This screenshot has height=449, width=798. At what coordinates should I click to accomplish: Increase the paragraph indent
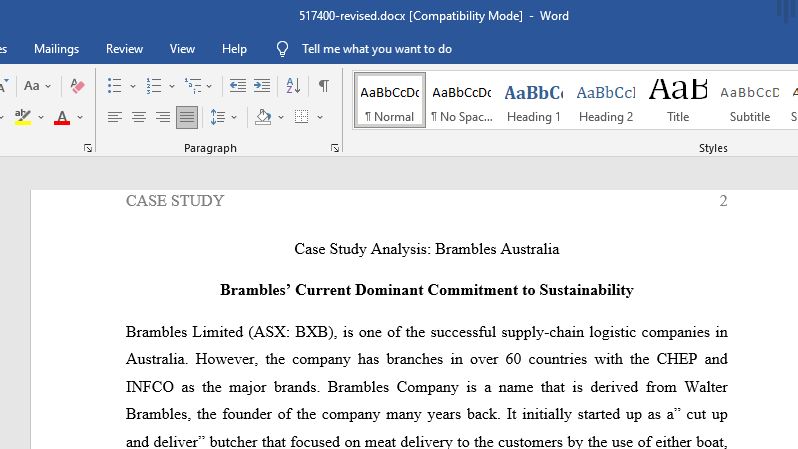tap(262, 86)
